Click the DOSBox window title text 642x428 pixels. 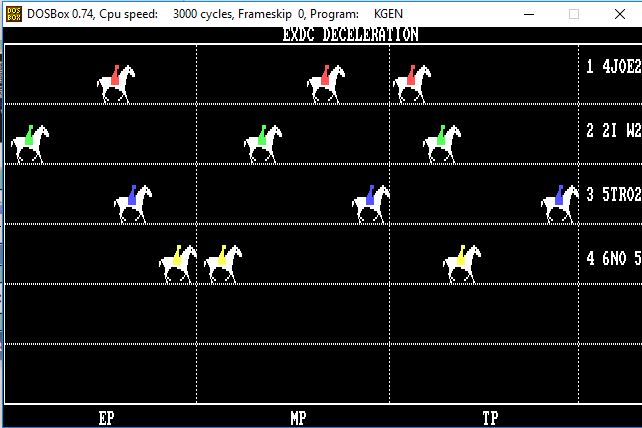[215, 14]
